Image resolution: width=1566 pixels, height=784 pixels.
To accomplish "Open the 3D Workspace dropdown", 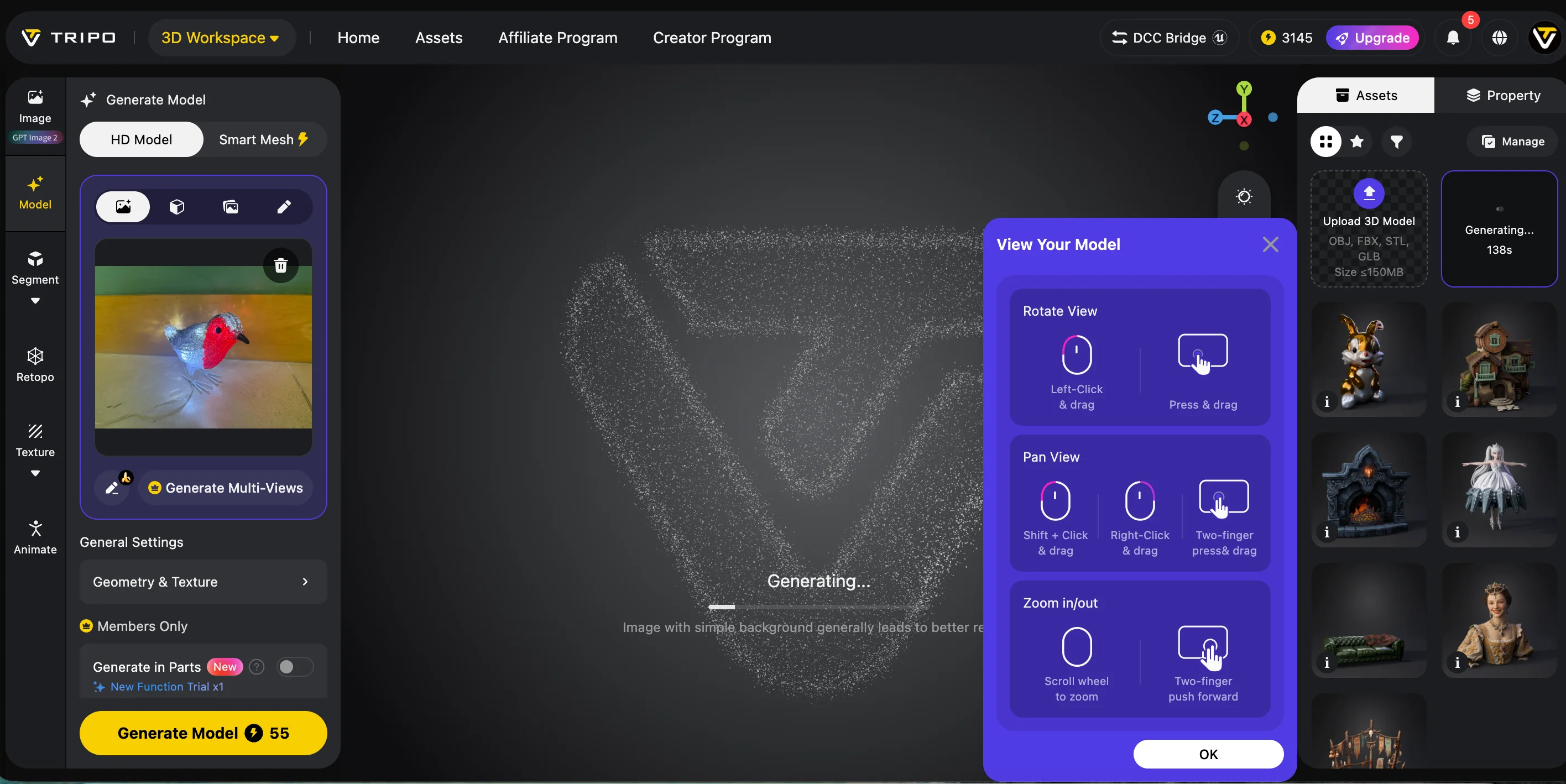I will click(221, 38).
